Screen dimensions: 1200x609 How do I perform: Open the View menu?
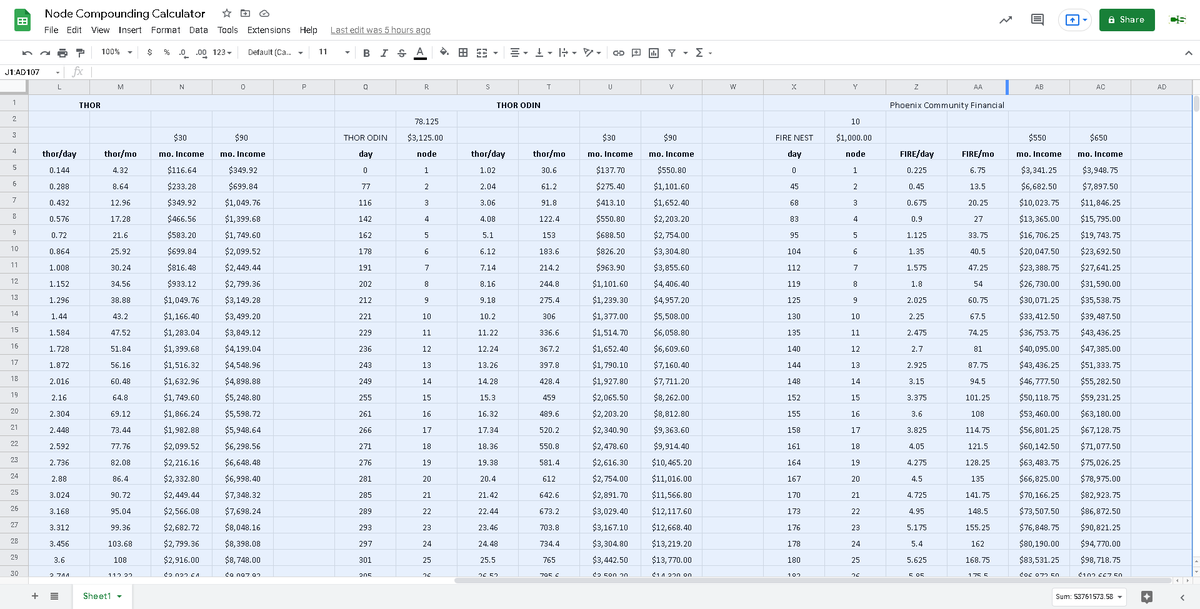click(100, 30)
